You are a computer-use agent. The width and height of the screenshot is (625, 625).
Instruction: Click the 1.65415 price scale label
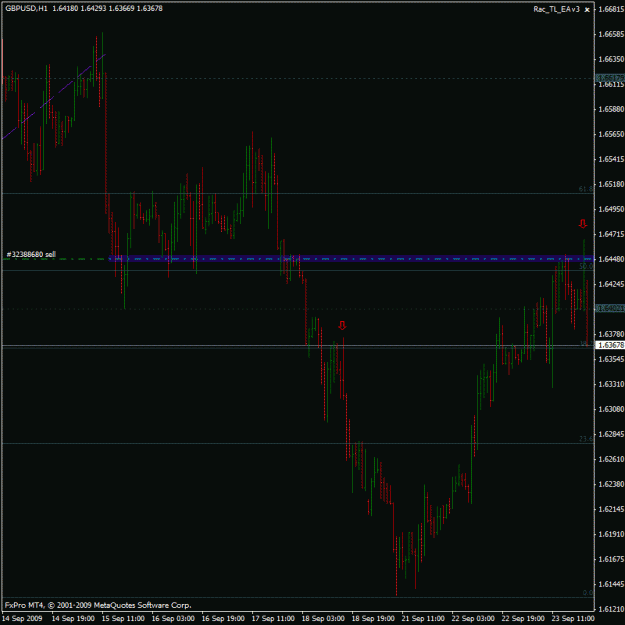click(611, 159)
